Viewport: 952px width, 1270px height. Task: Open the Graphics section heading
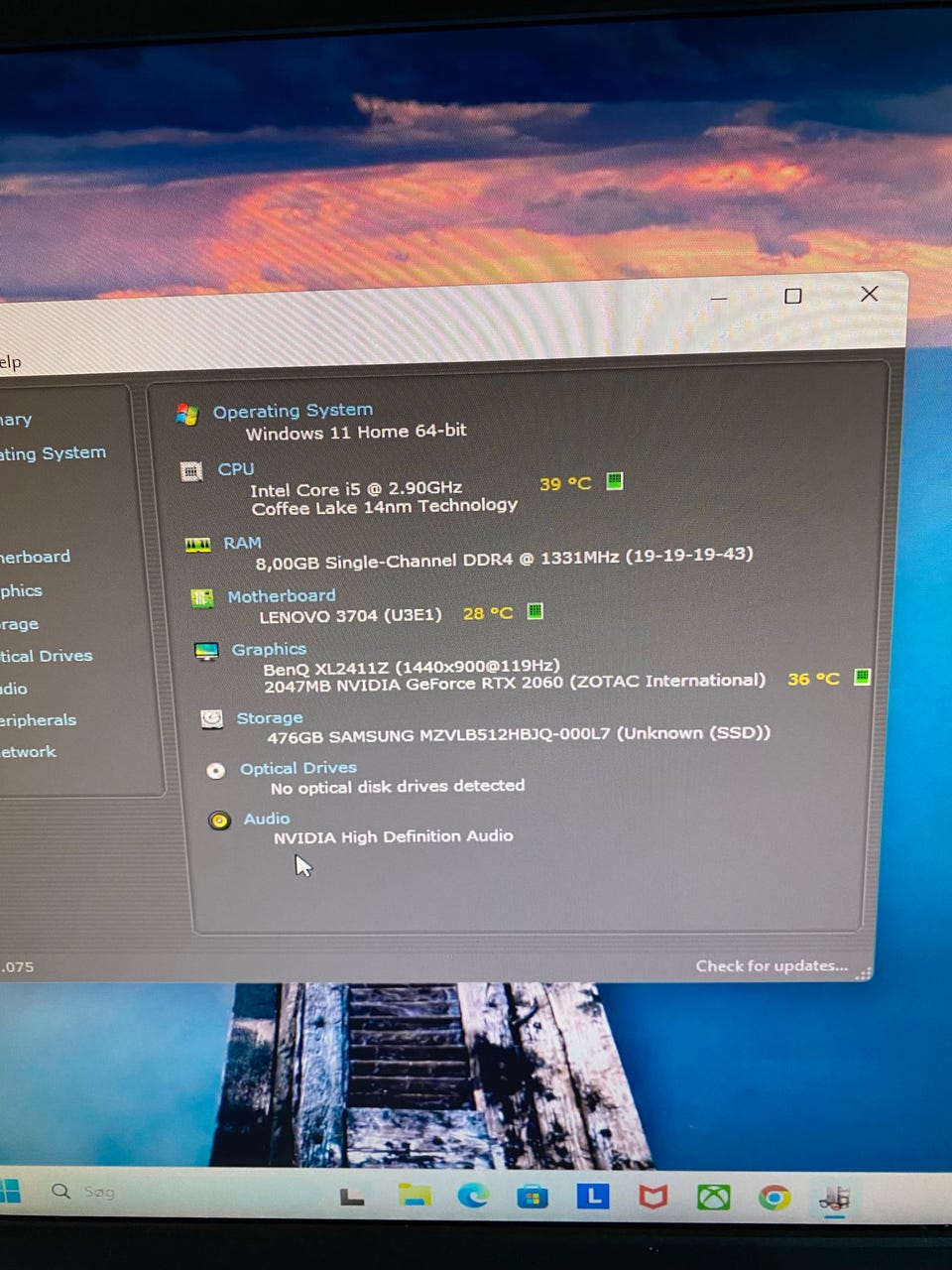click(x=269, y=649)
